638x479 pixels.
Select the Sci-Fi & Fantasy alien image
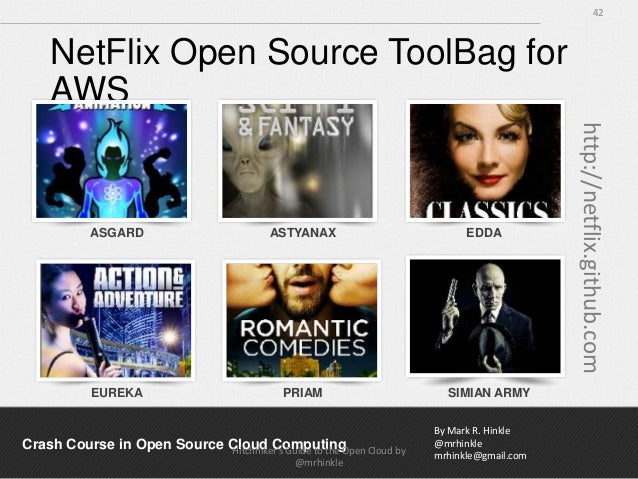coord(297,161)
